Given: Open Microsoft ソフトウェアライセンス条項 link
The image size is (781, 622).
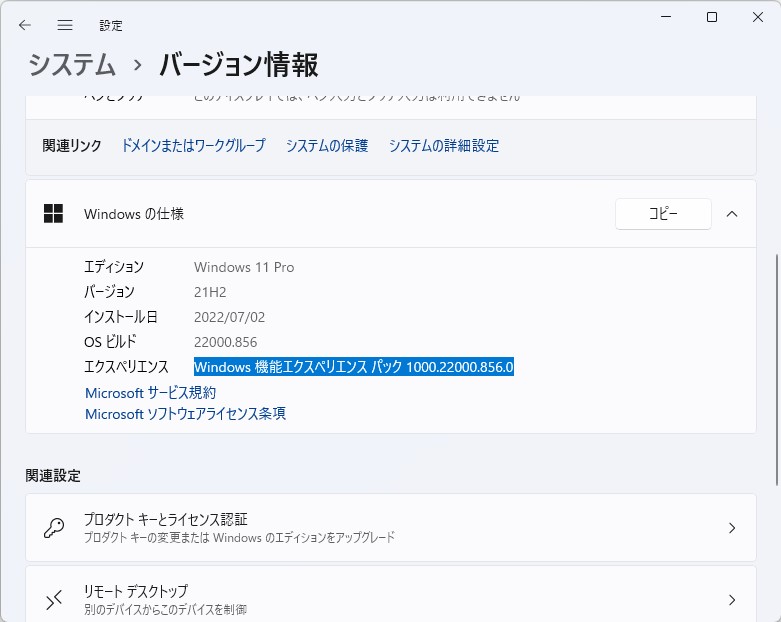Looking at the screenshot, I should click(185, 414).
